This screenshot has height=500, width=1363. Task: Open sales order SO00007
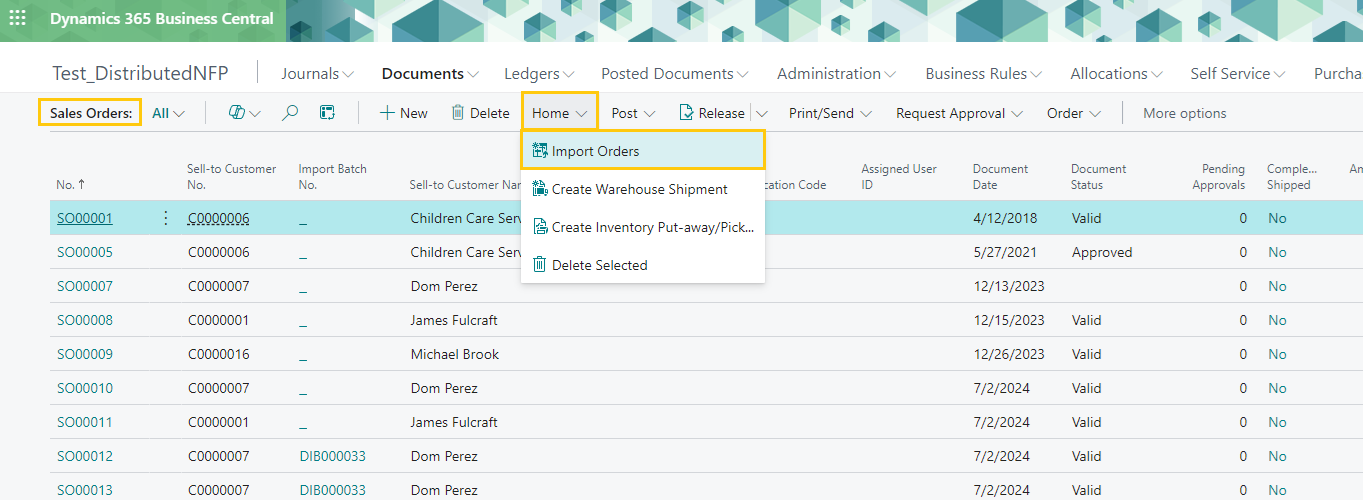(85, 286)
